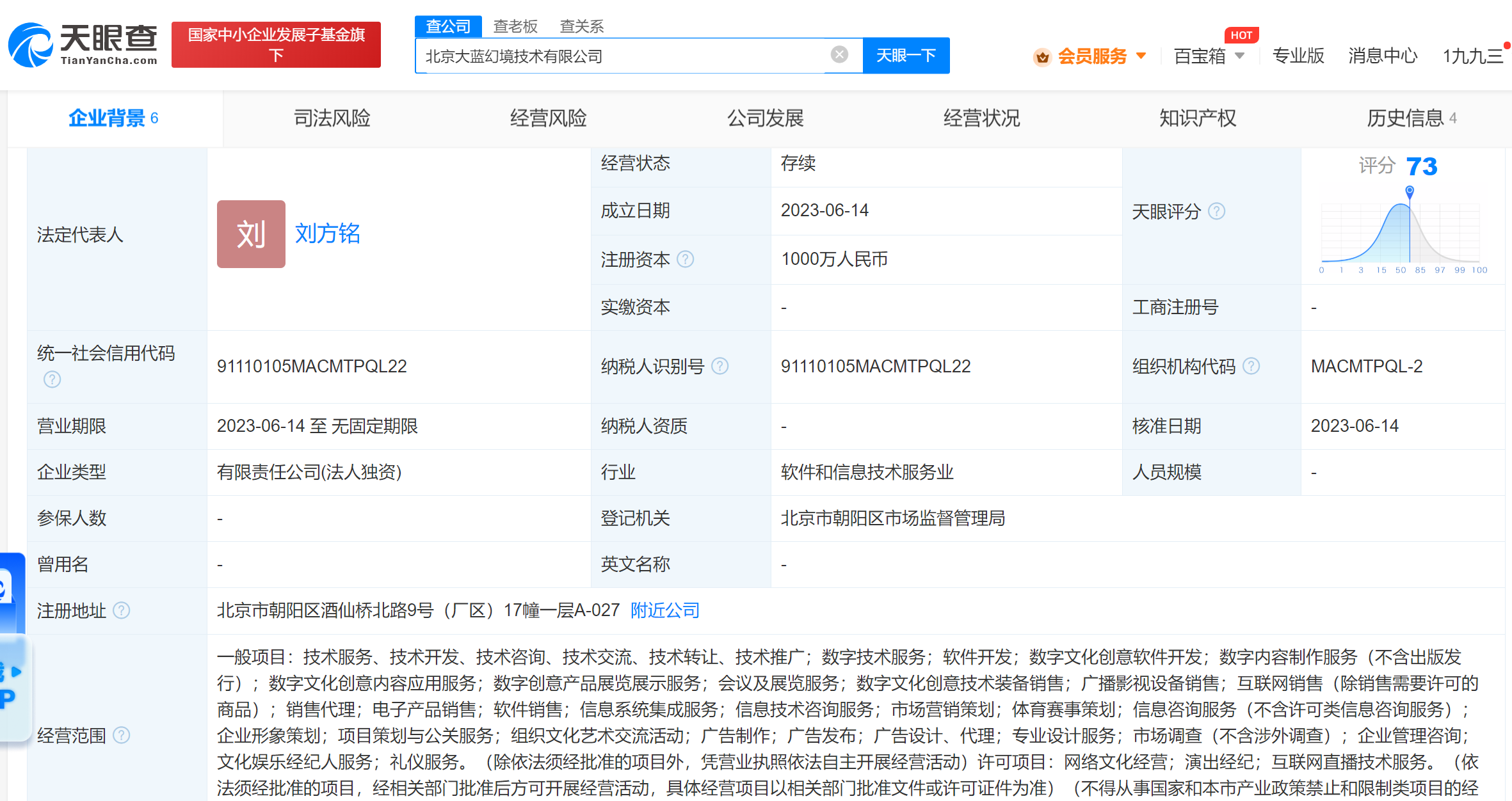Screen dimensions: 1512x801
Task: Open the 司法风险 tab
Action: (332, 118)
